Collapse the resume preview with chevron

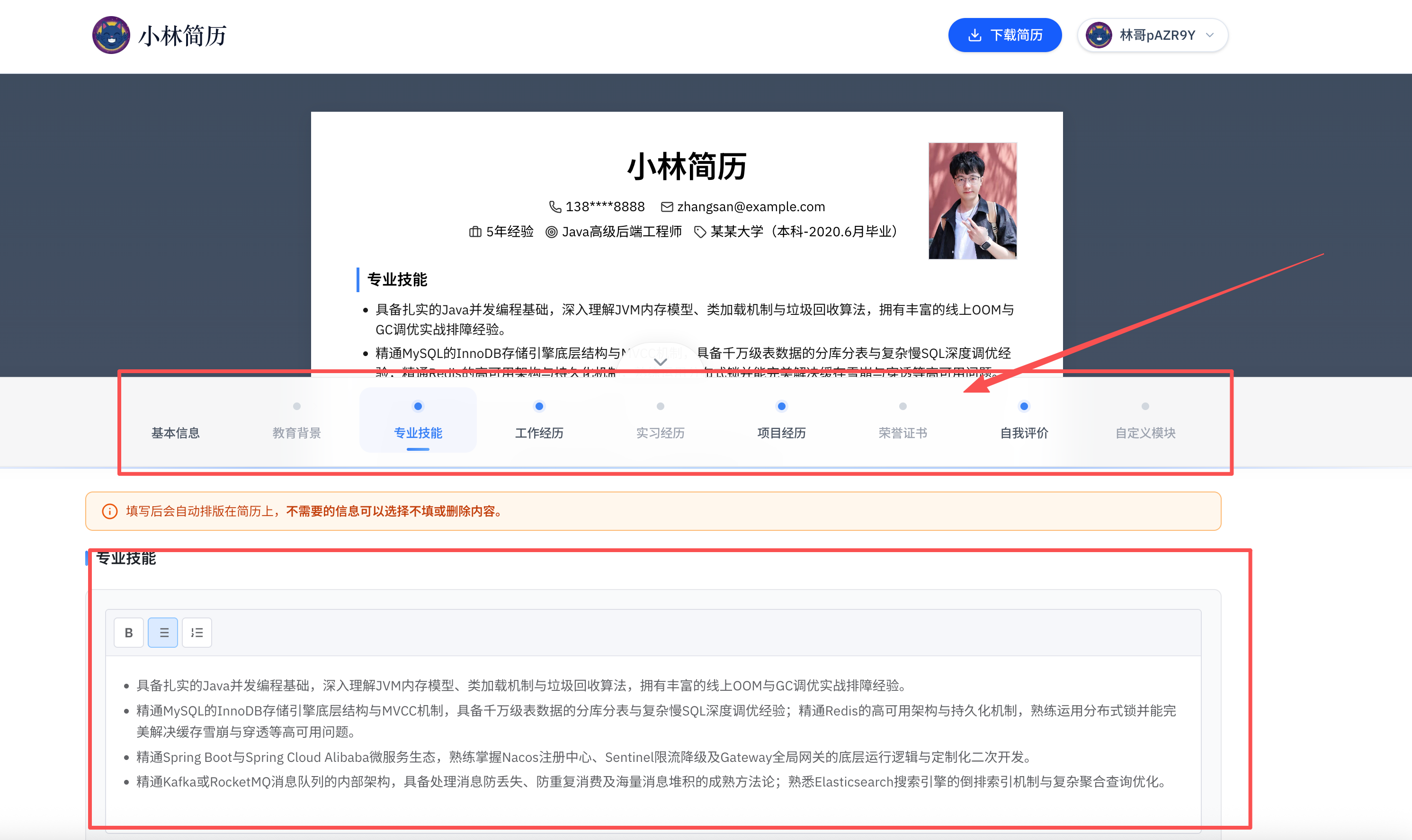click(660, 362)
